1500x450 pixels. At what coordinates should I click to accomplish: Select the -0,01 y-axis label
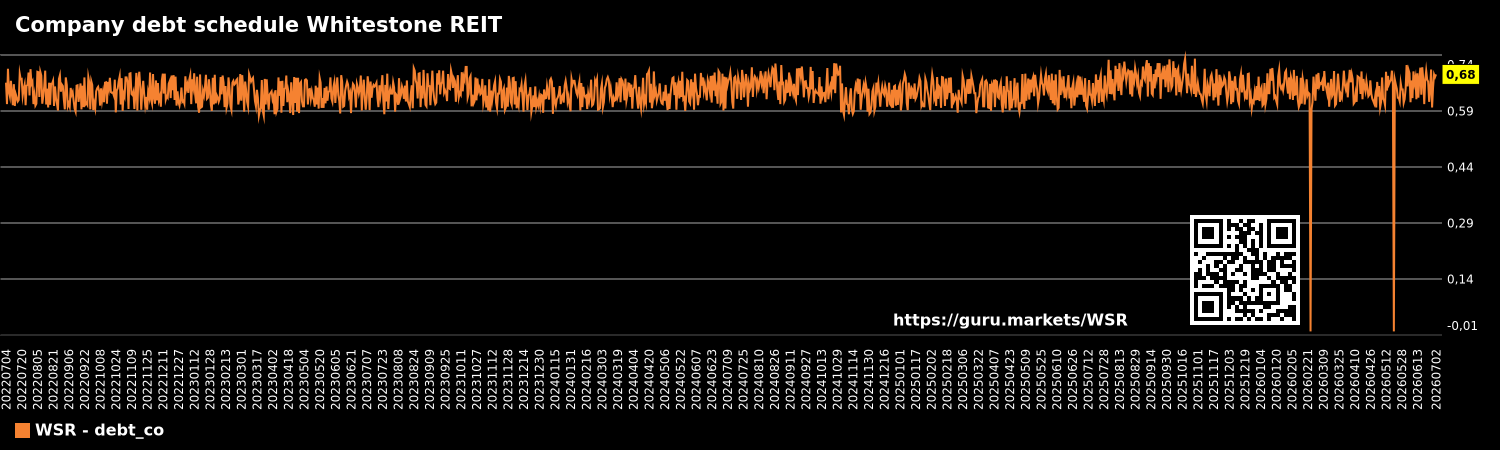point(1461,326)
